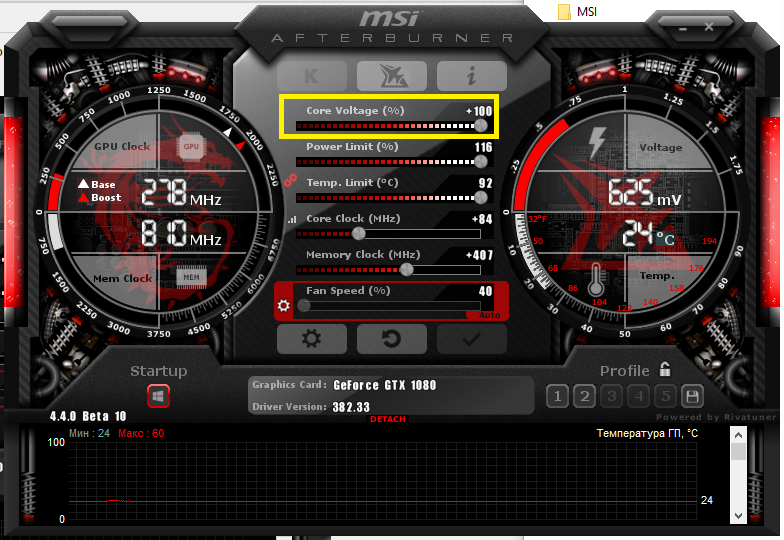Open the Kombustor K button

[312, 76]
